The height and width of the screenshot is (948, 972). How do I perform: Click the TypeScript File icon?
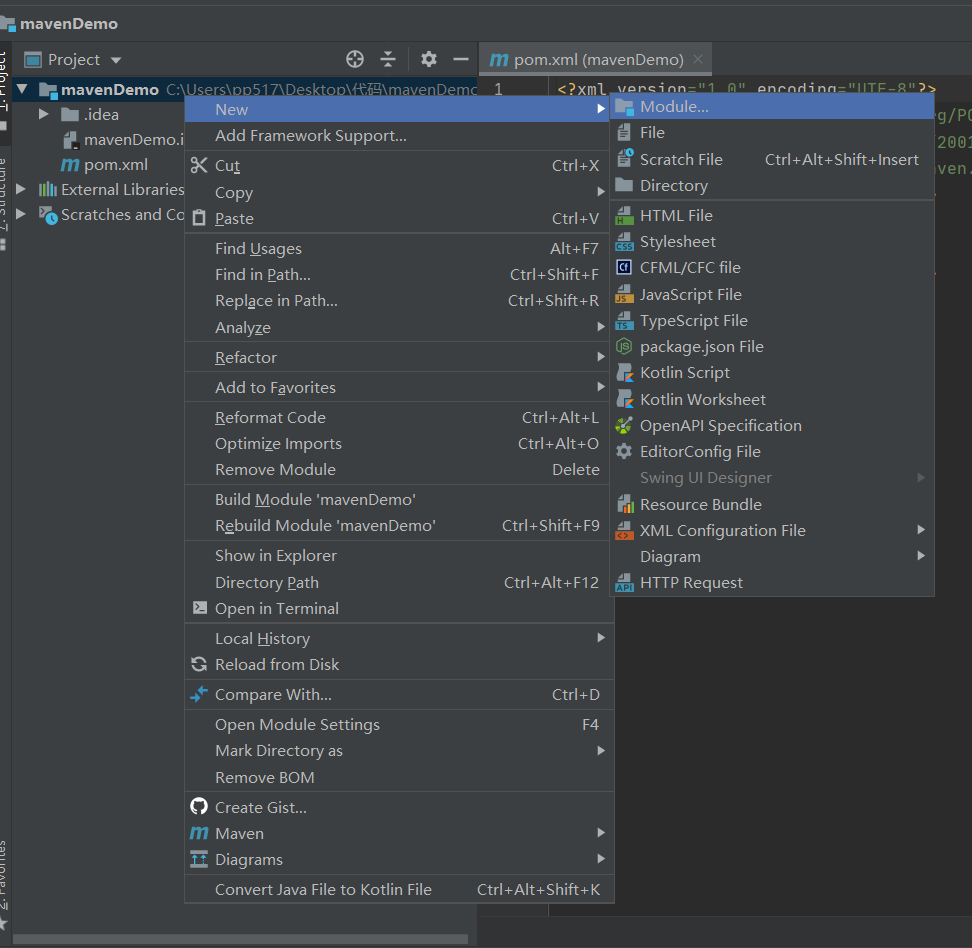coord(624,321)
